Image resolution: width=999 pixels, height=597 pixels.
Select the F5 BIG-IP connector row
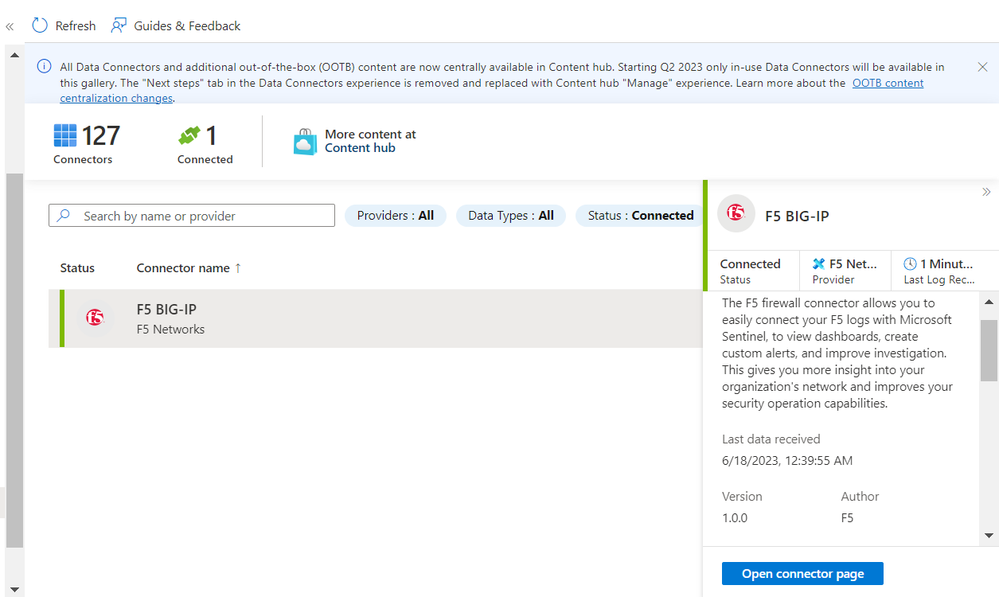(x=375, y=319)
